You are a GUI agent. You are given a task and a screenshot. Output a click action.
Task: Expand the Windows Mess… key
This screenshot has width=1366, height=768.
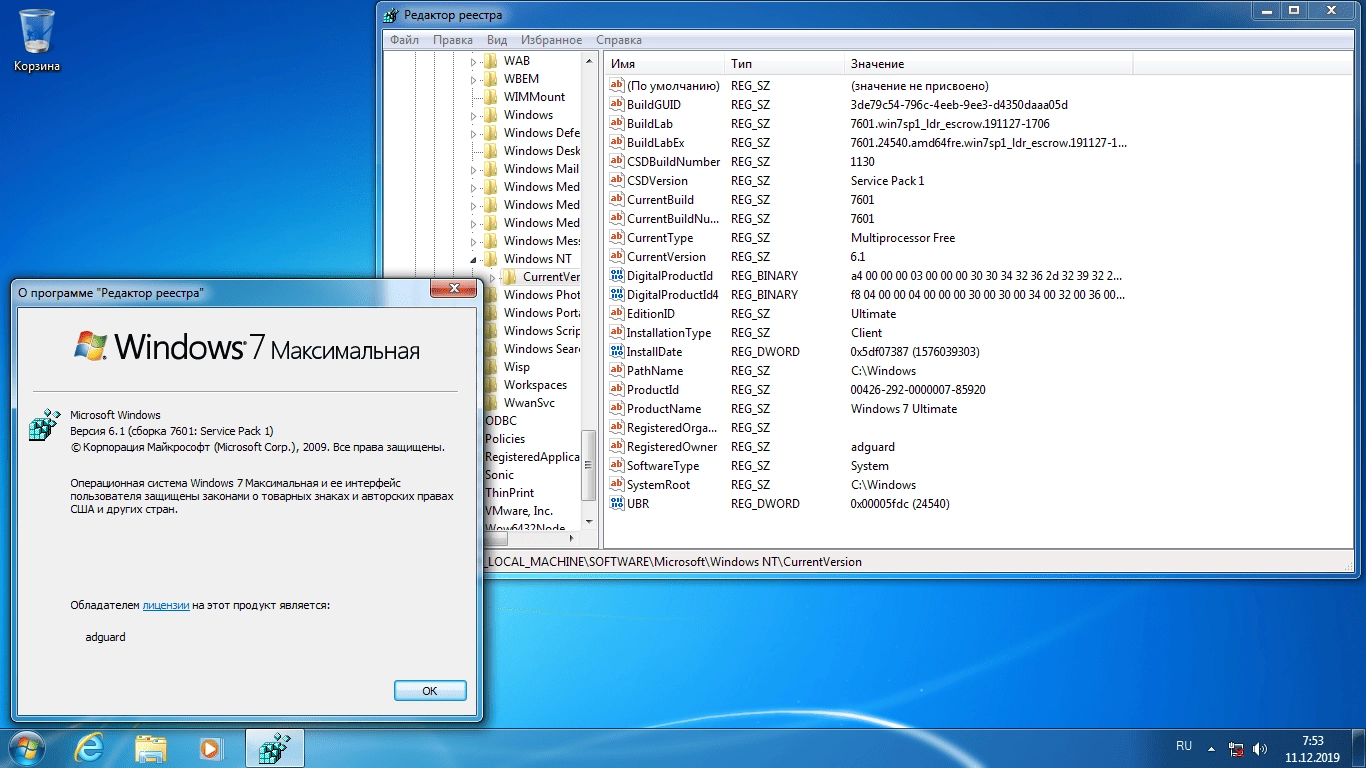tap(474, 241)
